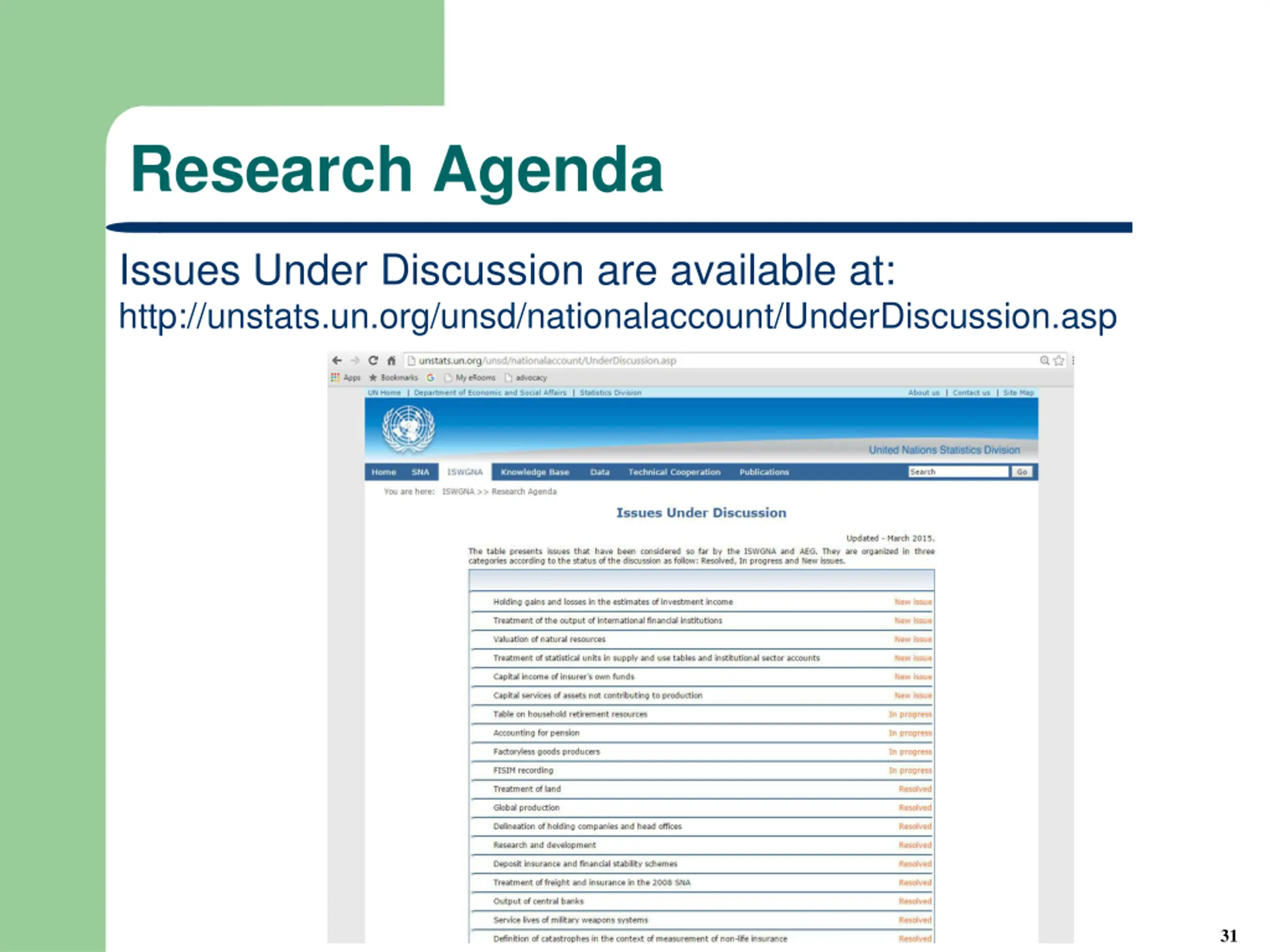Select the SNA navigation tab
This screenshot has width=1270, height=952.
click(x=420, y=472)
